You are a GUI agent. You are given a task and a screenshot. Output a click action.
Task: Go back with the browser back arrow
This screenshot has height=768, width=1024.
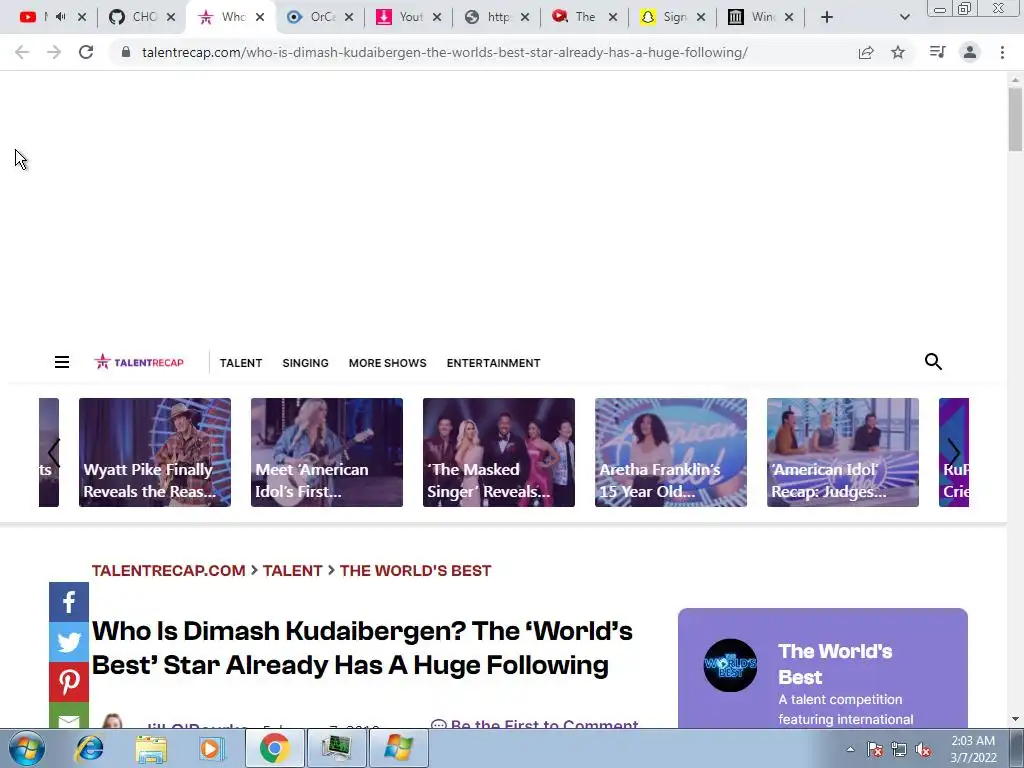coord(22,52)
